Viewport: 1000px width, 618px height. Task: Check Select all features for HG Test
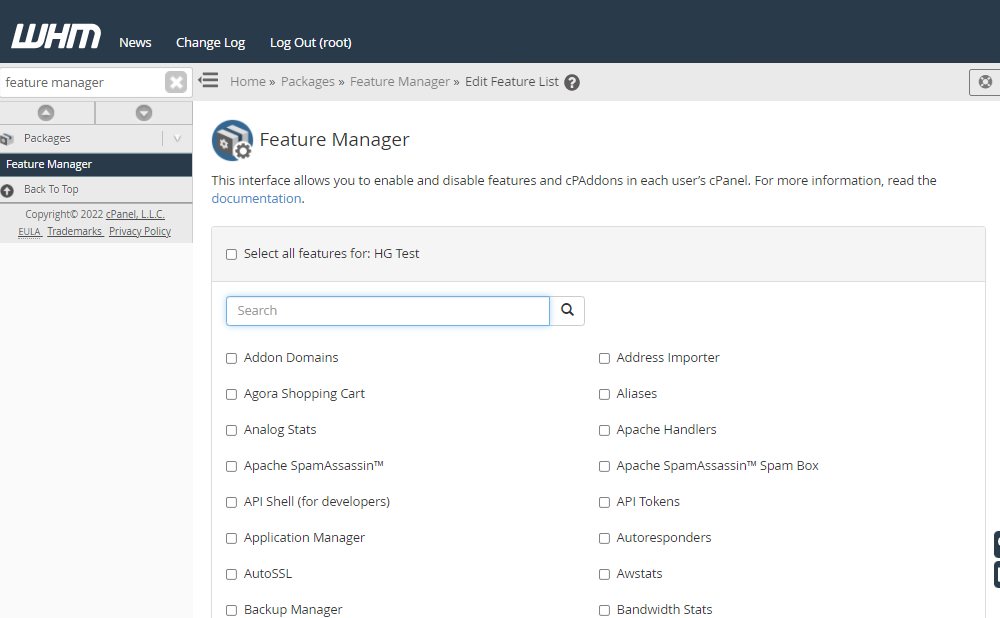(x=231, y=254)
